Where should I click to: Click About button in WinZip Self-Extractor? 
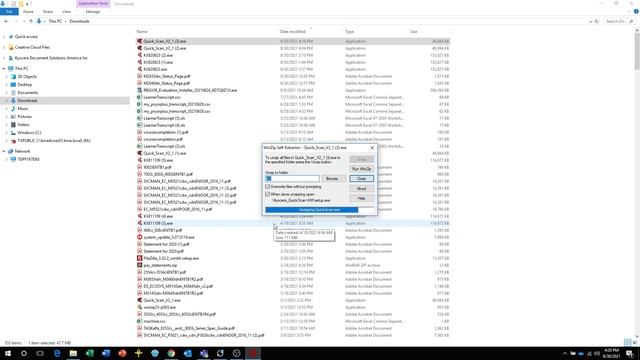tap(361, 188)
